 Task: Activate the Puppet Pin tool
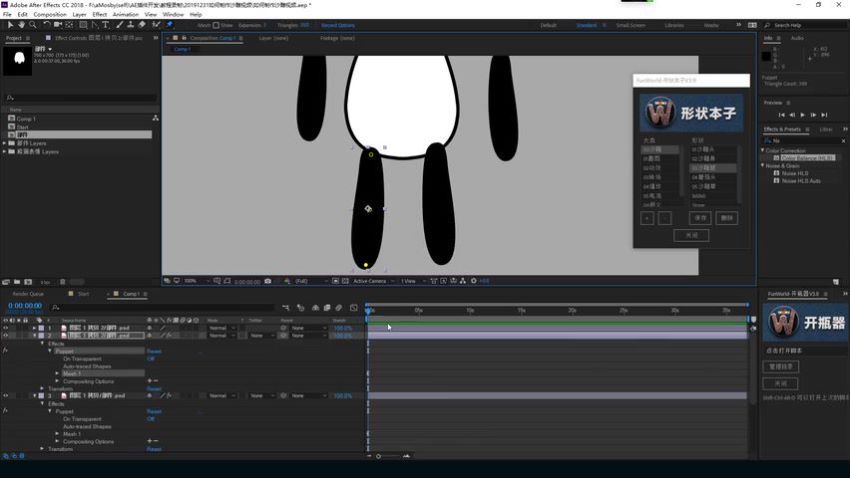coord(169,25)
